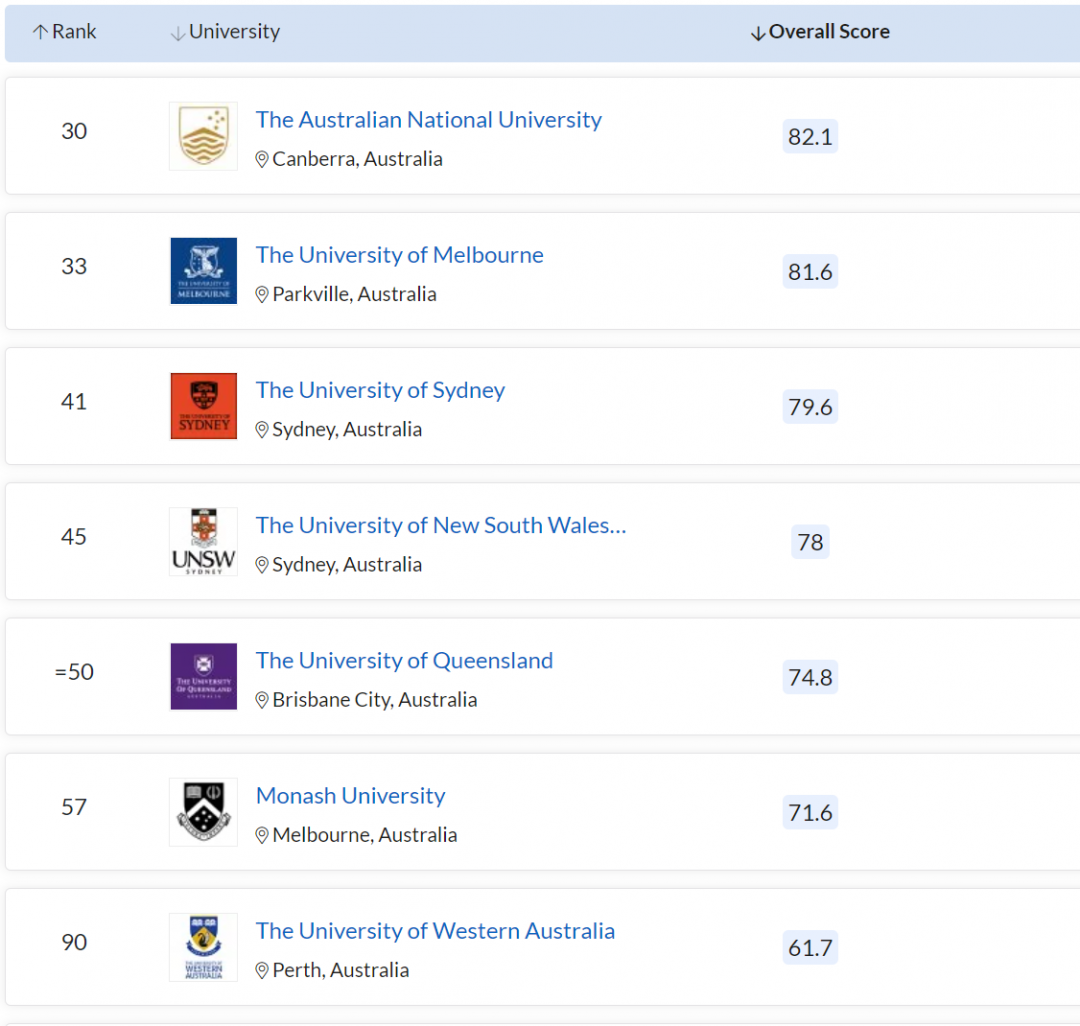Click the University of Western Australia logo

click(203, 946)
